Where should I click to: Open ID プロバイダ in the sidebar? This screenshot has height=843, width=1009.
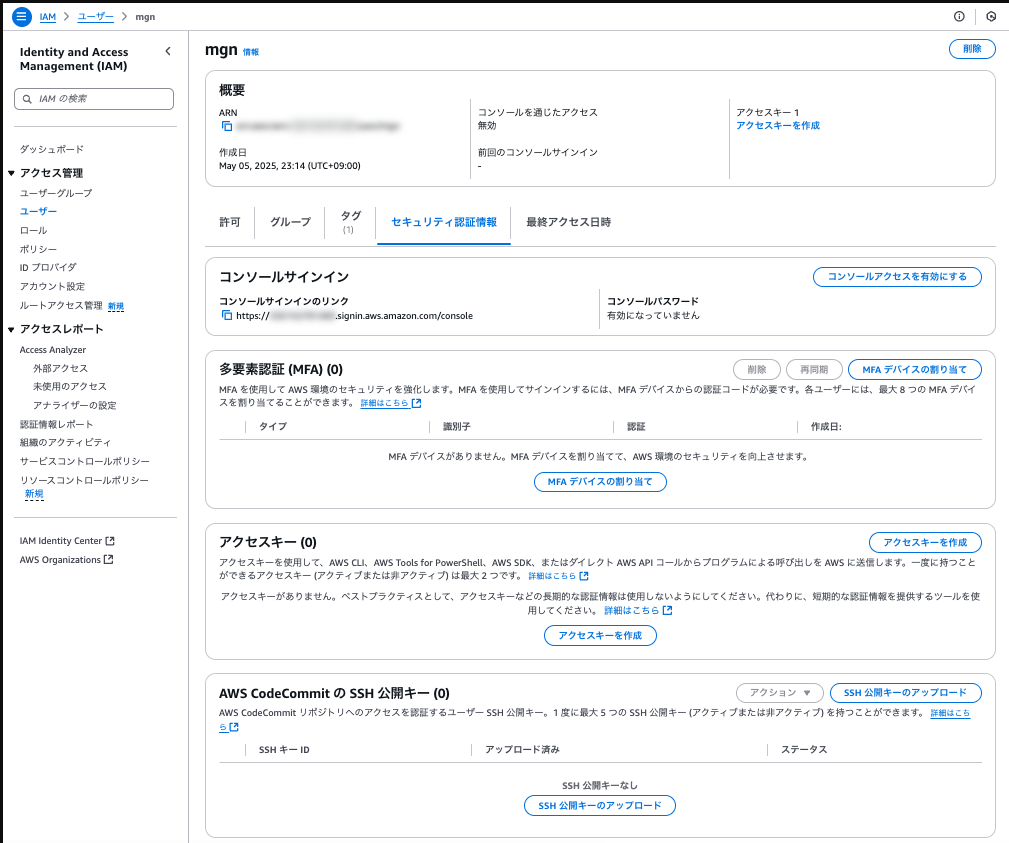pyautogui.click(x=48, y=267)
